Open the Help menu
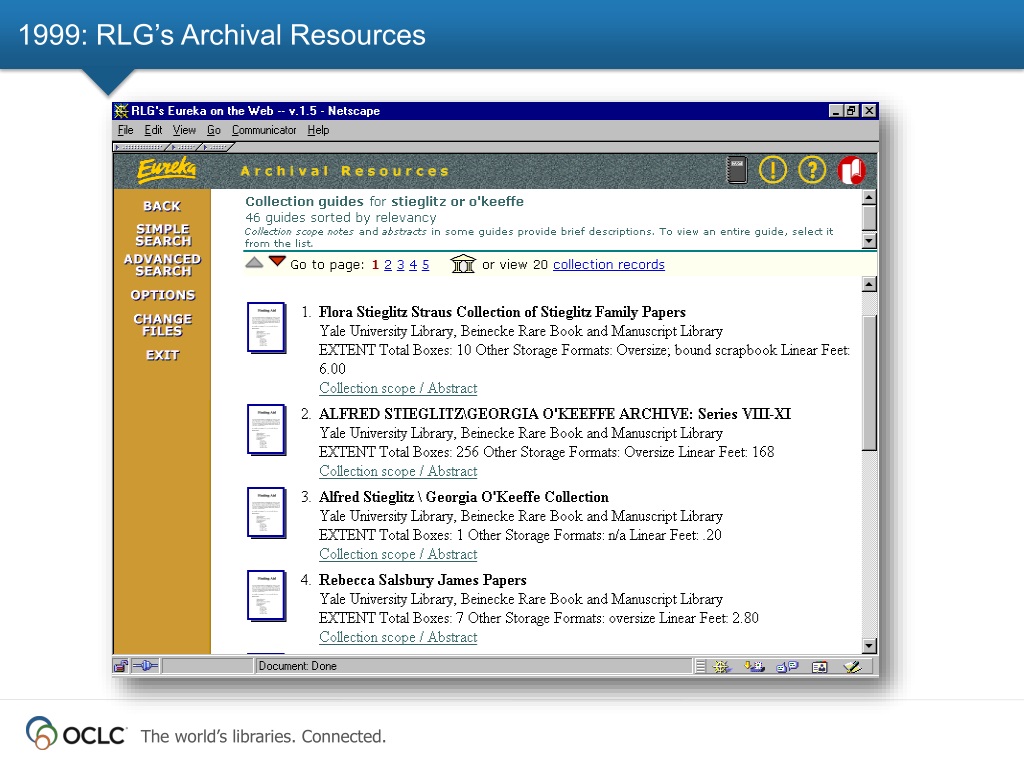1024x768 pixels. pyautogui.click(x=318, y=130)
